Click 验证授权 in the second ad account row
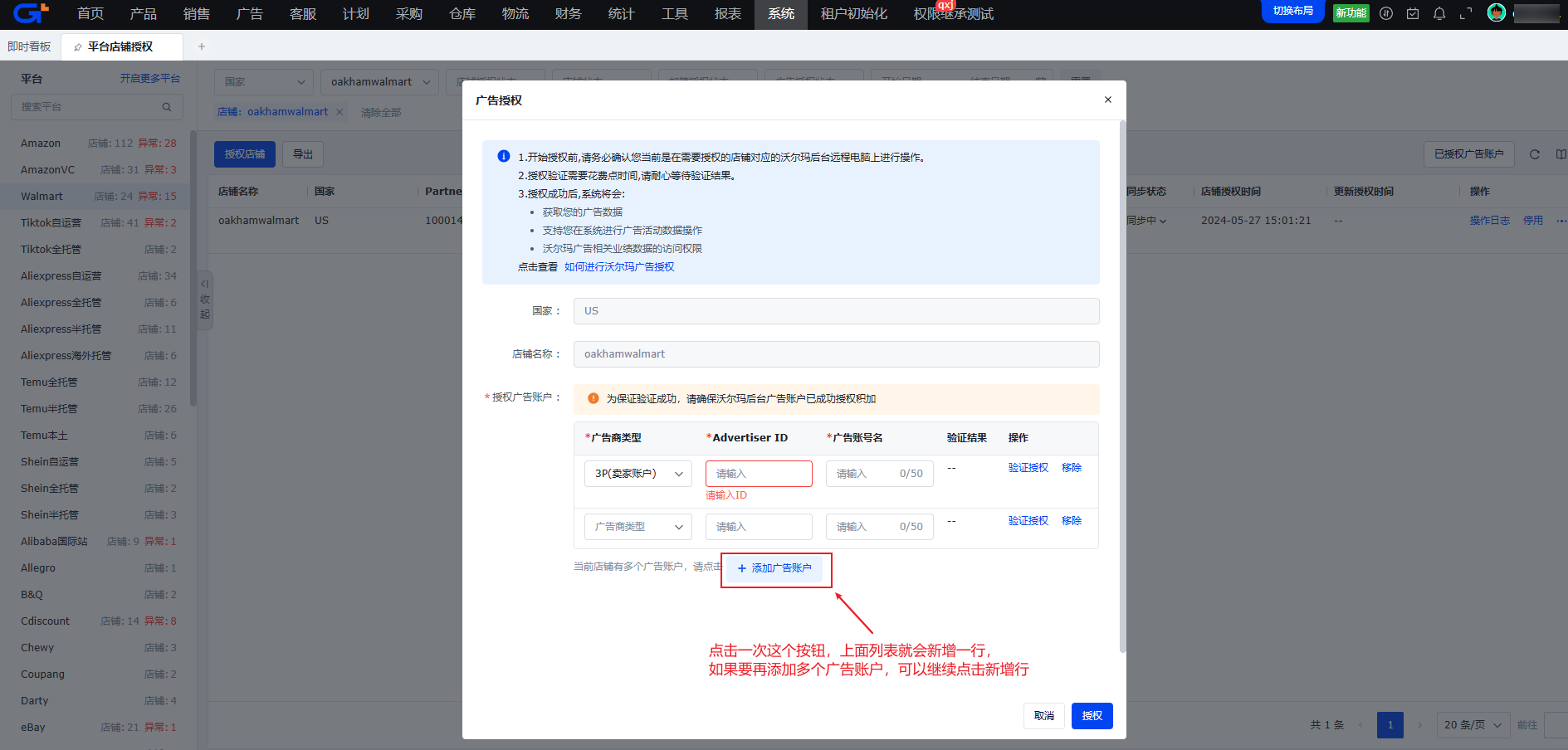The image size is (1568, 750). tap(1028, 521)
